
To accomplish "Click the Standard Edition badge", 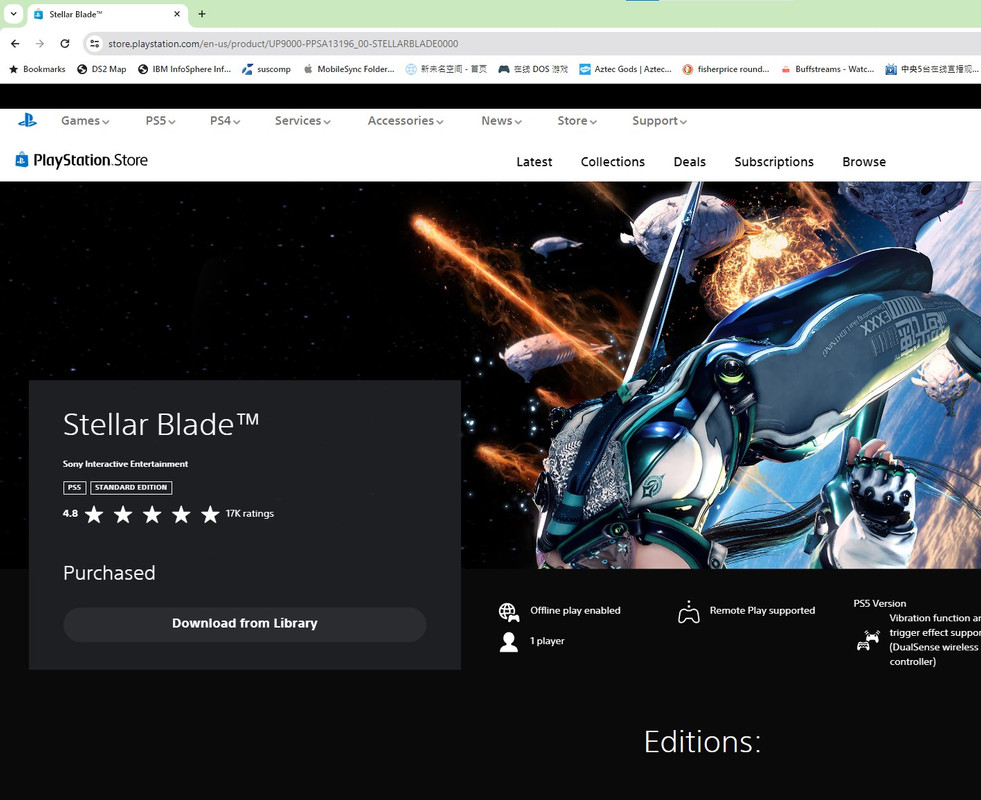I will (x=131, y=487).
